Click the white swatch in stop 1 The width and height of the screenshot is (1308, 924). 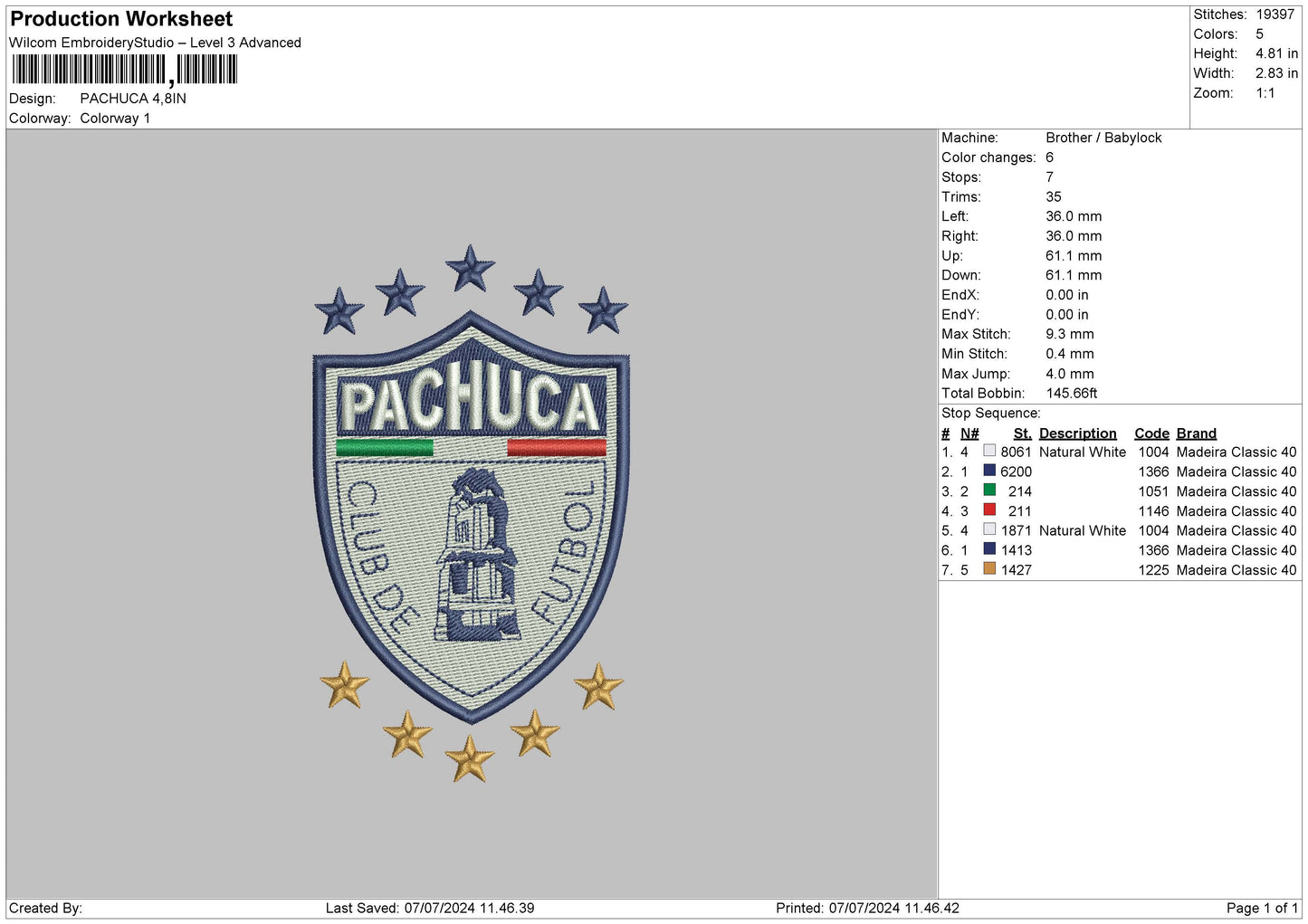[989, 451]
